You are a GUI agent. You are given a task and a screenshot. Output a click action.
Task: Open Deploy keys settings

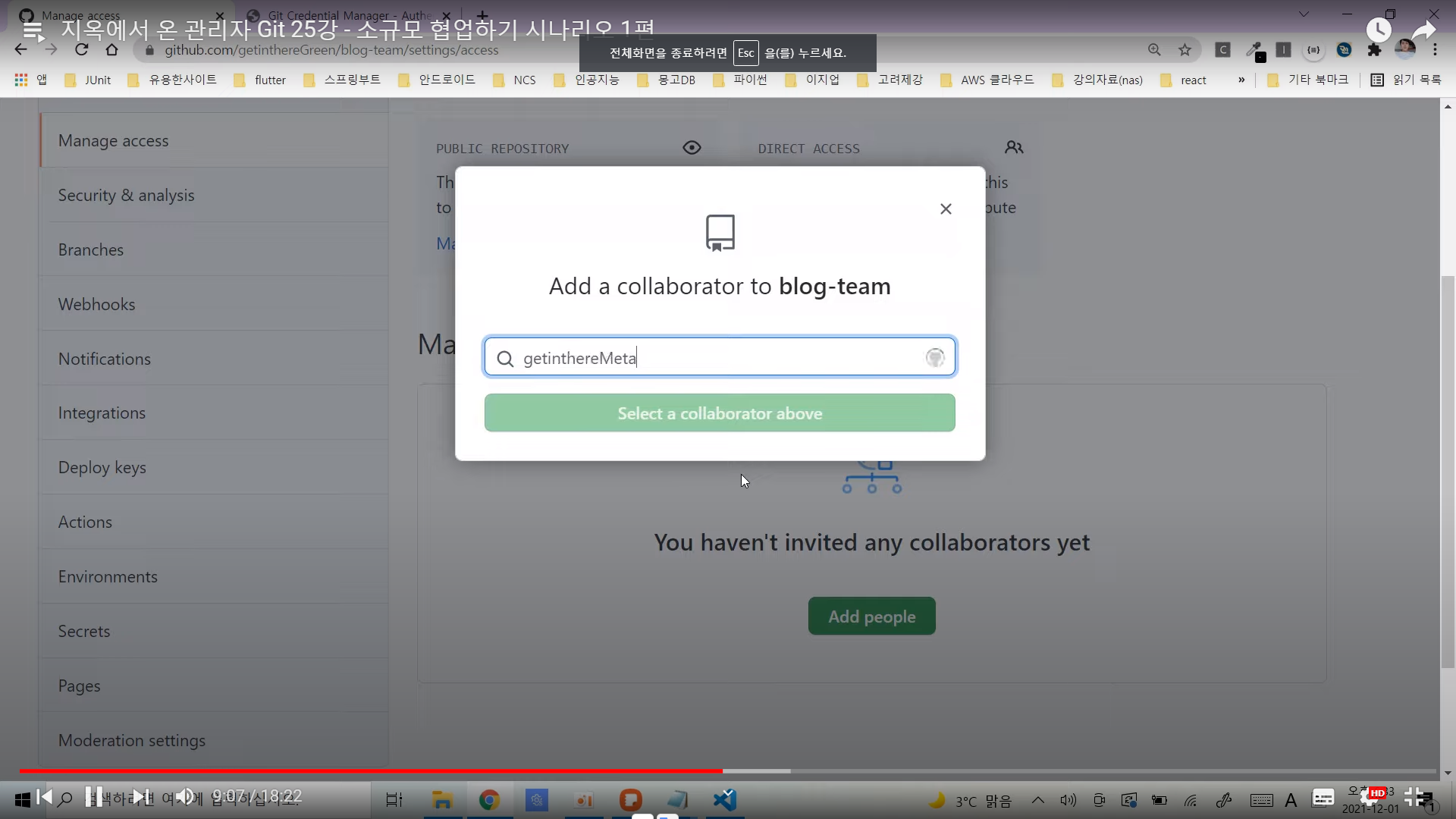click(214, 467)
